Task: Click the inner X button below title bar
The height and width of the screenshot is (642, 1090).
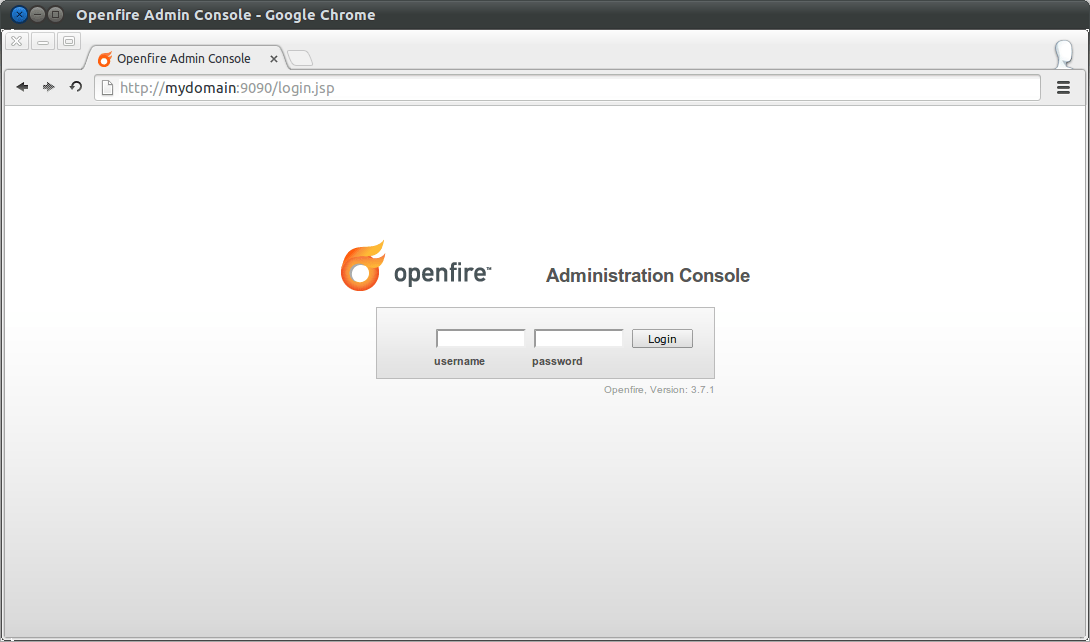Action: click(x=17, y=41)
